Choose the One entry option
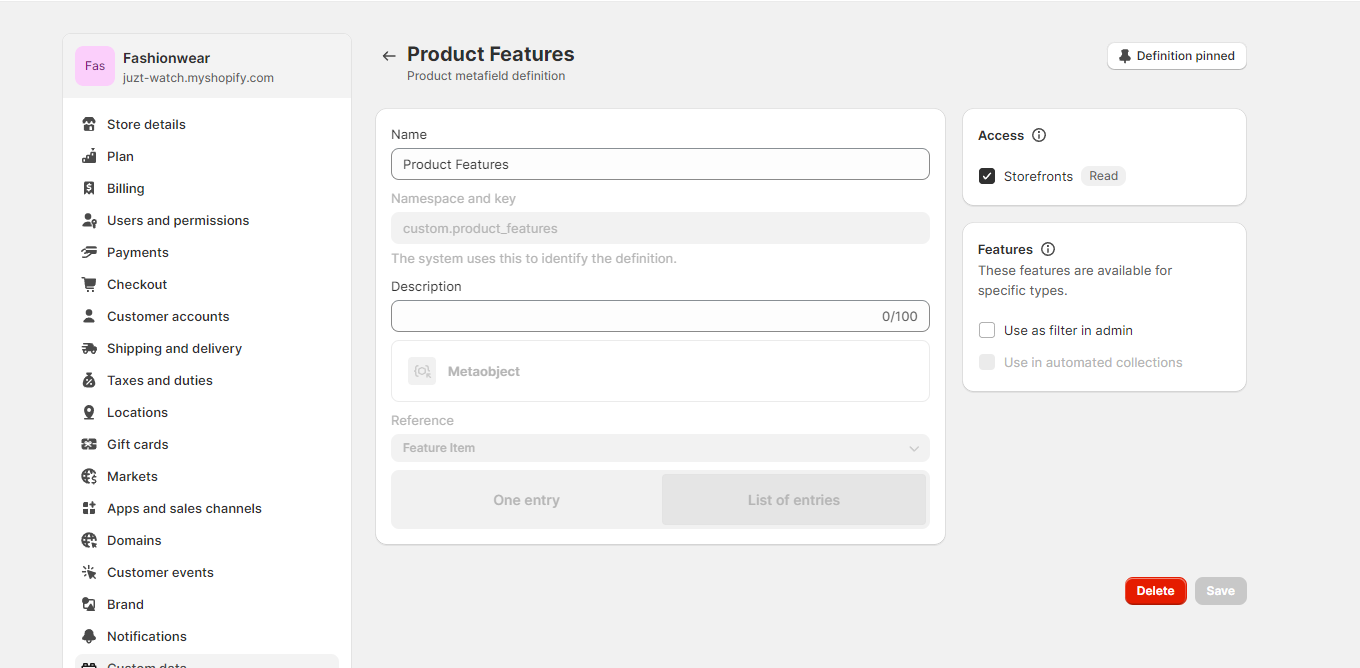The width and height of the screenshot is (1360, 668). pyautogui.click(x=526, y=500)
